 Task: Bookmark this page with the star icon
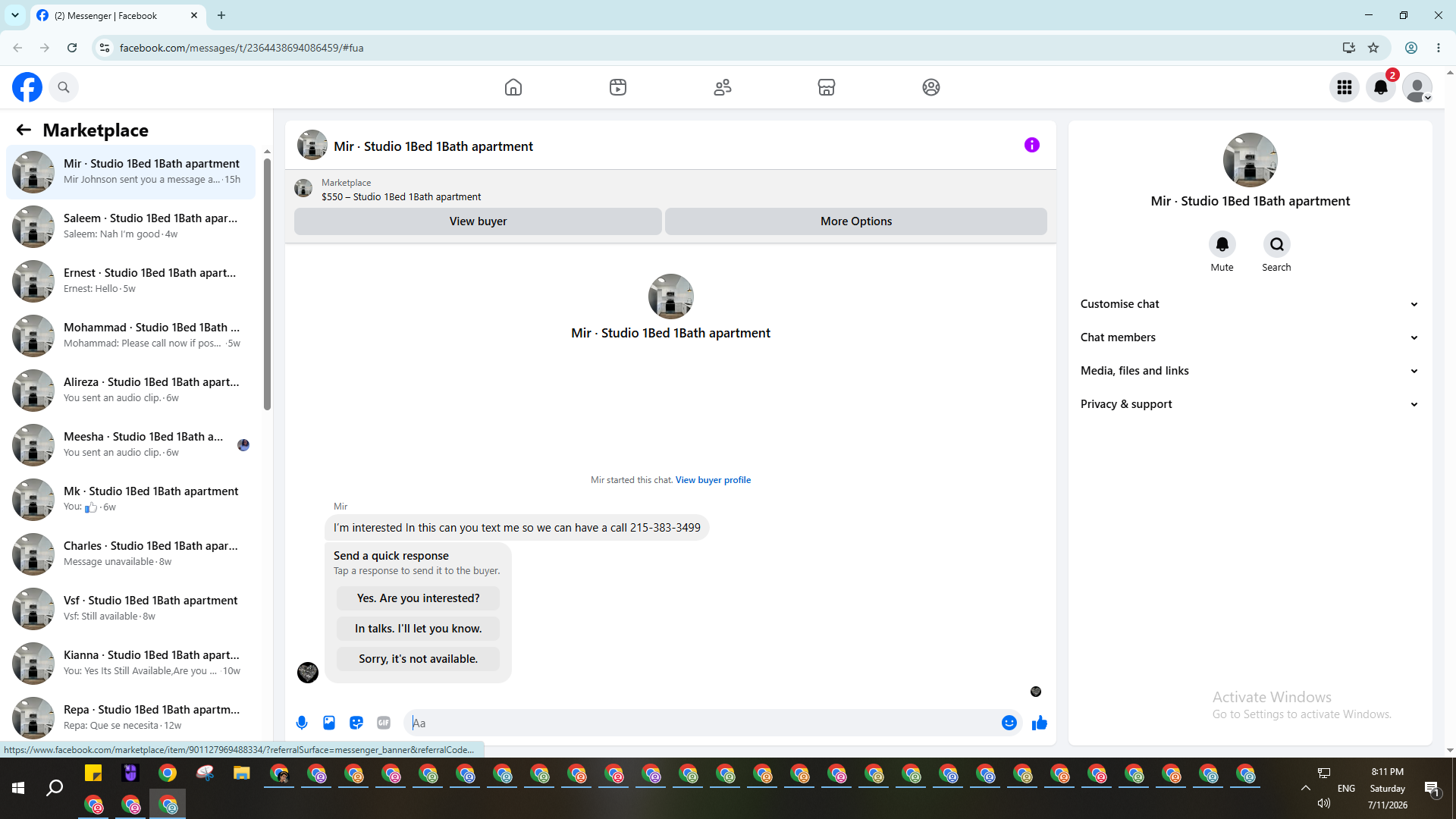coord(1373,48)
